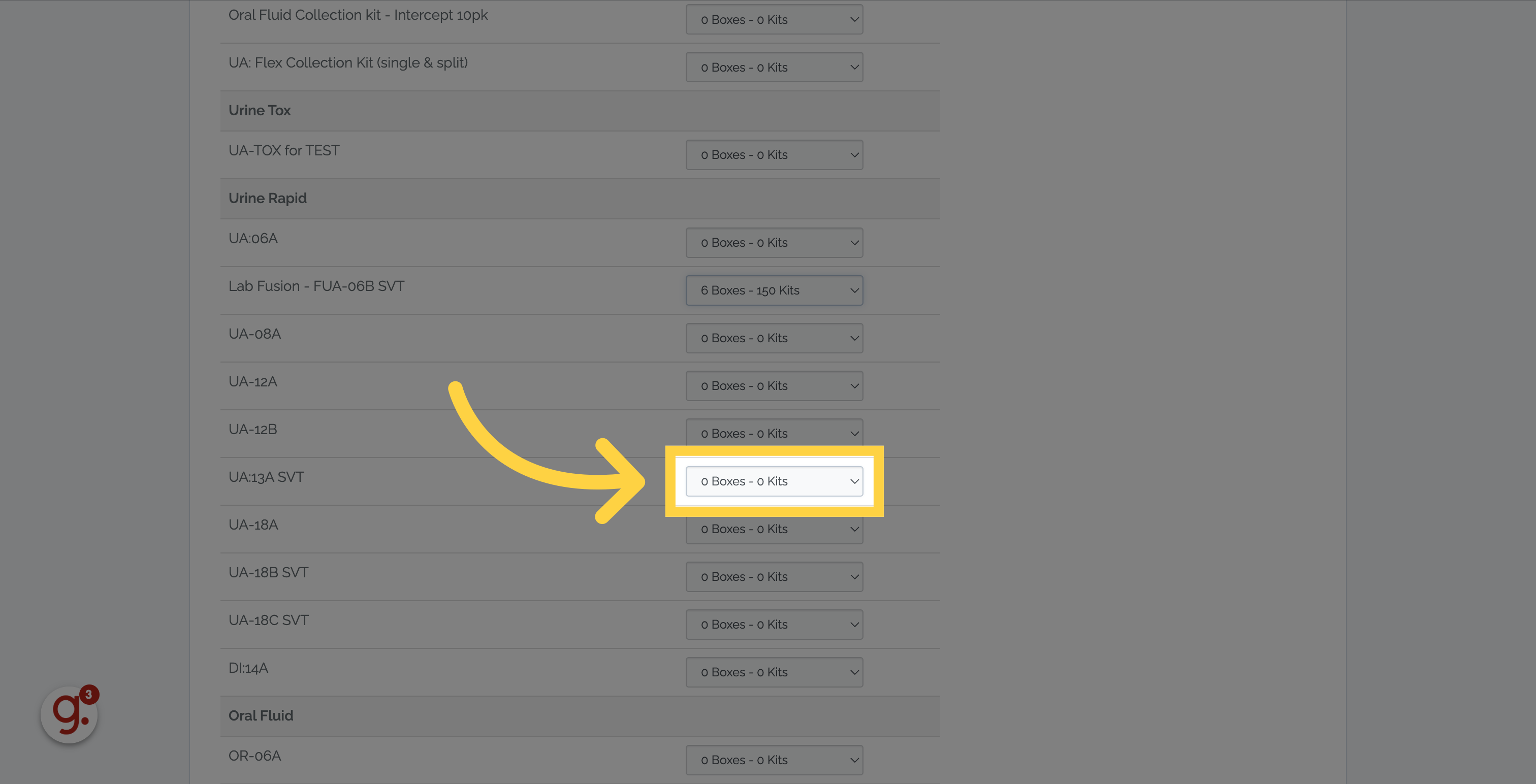1536x784 pixels.
Task: Click the red g. widget icon with badge
Action: click(69, 714)
